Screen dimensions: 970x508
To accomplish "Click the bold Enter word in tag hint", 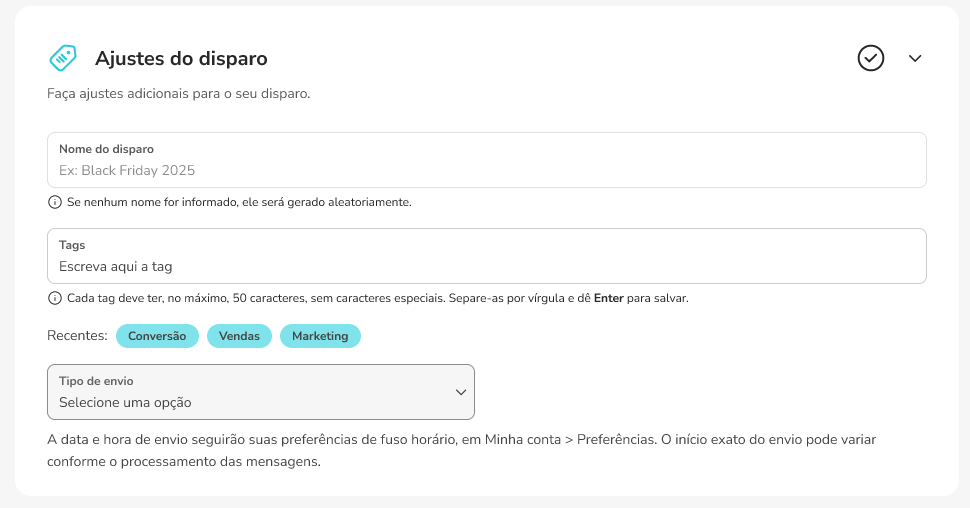I will tap(610, 298).
